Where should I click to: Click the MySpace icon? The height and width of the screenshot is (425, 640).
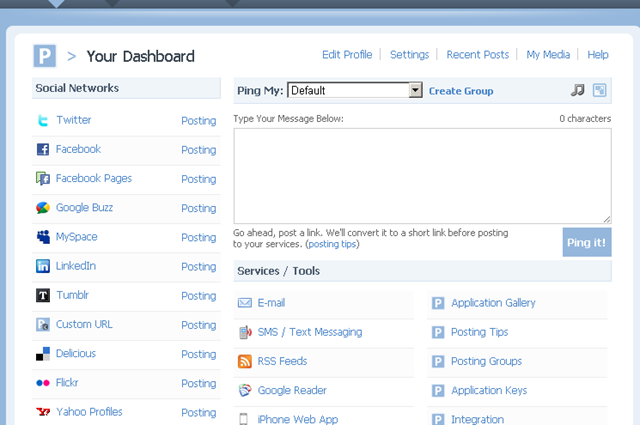pyautogui.click(x=43, y=237)
